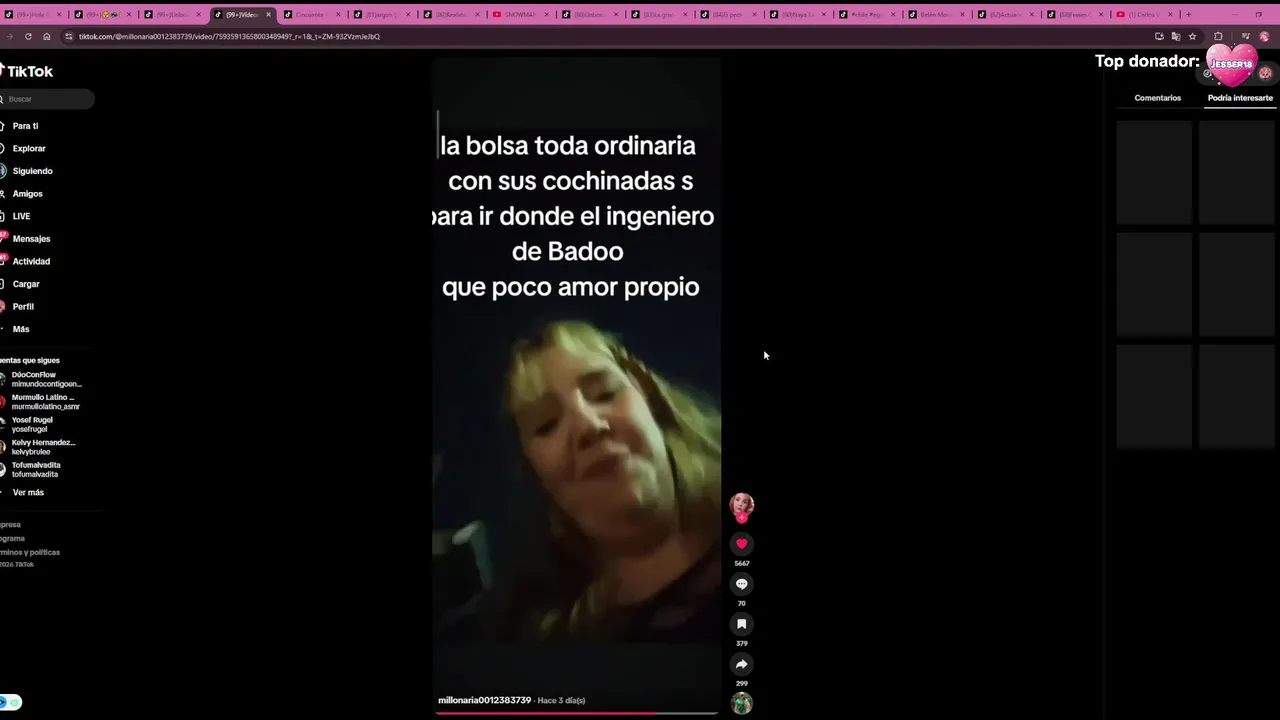Follow creator with the pink plus badge
This screenshot has height=720, width=1280.
pyautogui.click(x=741, y=518)
